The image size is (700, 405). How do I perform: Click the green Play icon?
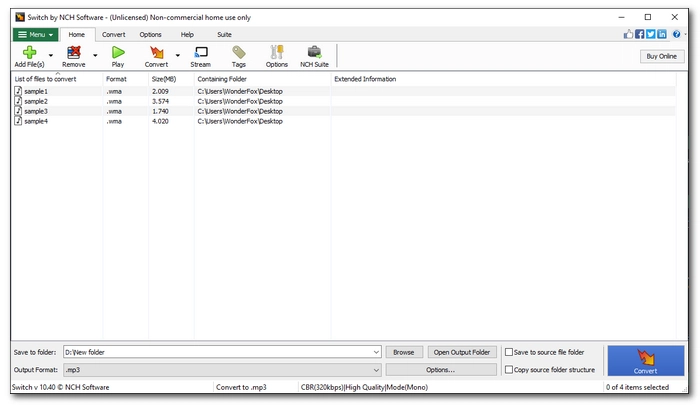[x=118, y=52]
